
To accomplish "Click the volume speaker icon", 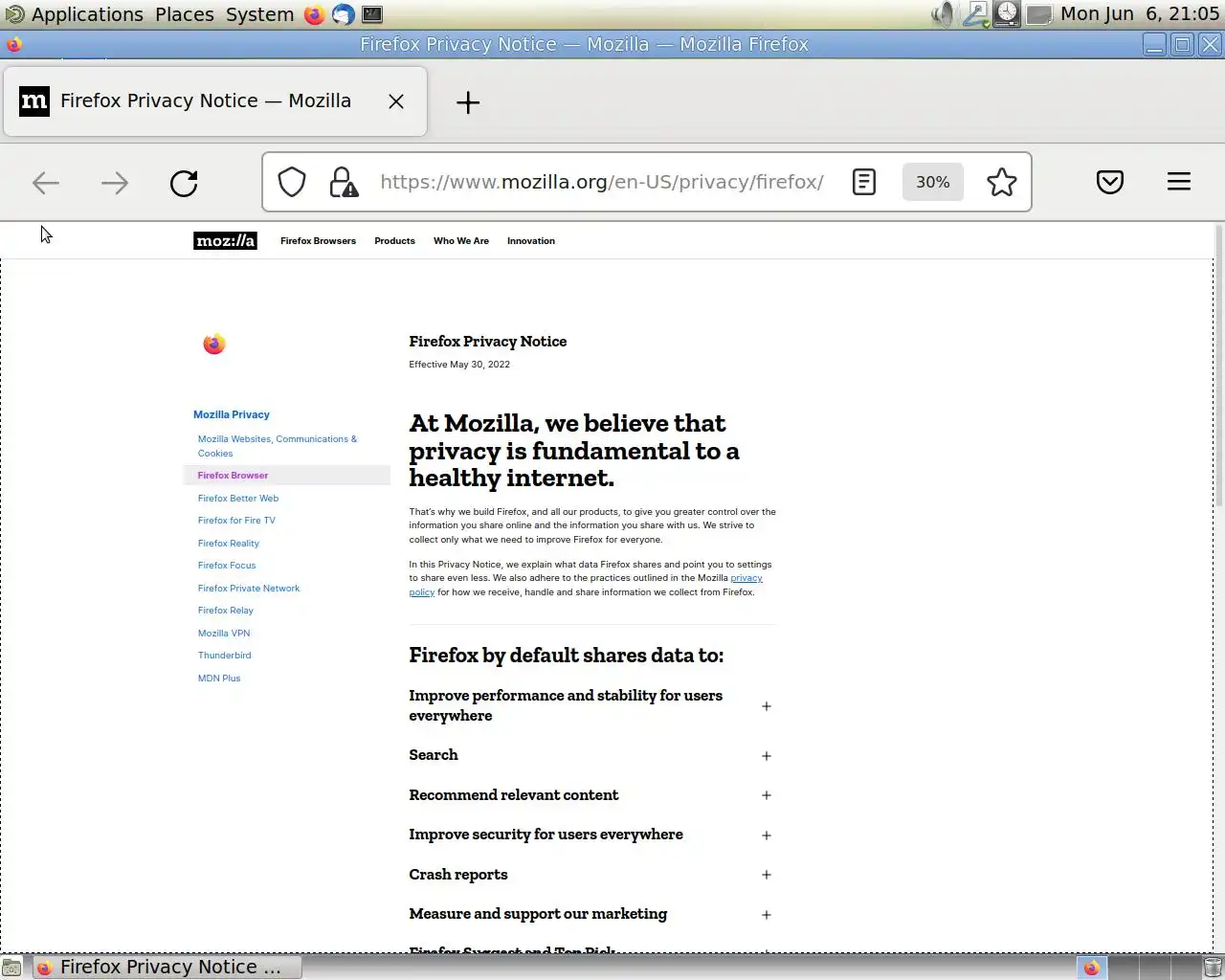I will pyautogui.click(x=944, y=14).
